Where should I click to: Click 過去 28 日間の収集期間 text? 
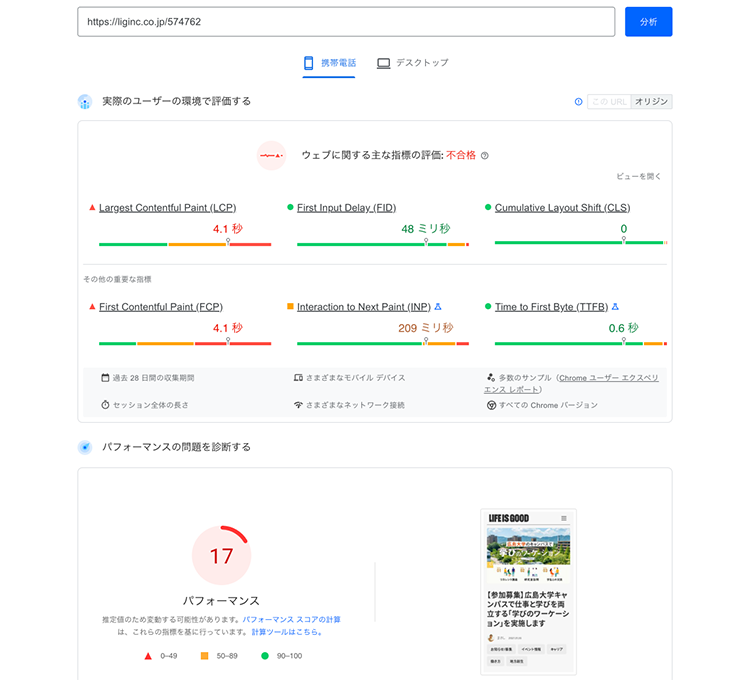[154, 378]
